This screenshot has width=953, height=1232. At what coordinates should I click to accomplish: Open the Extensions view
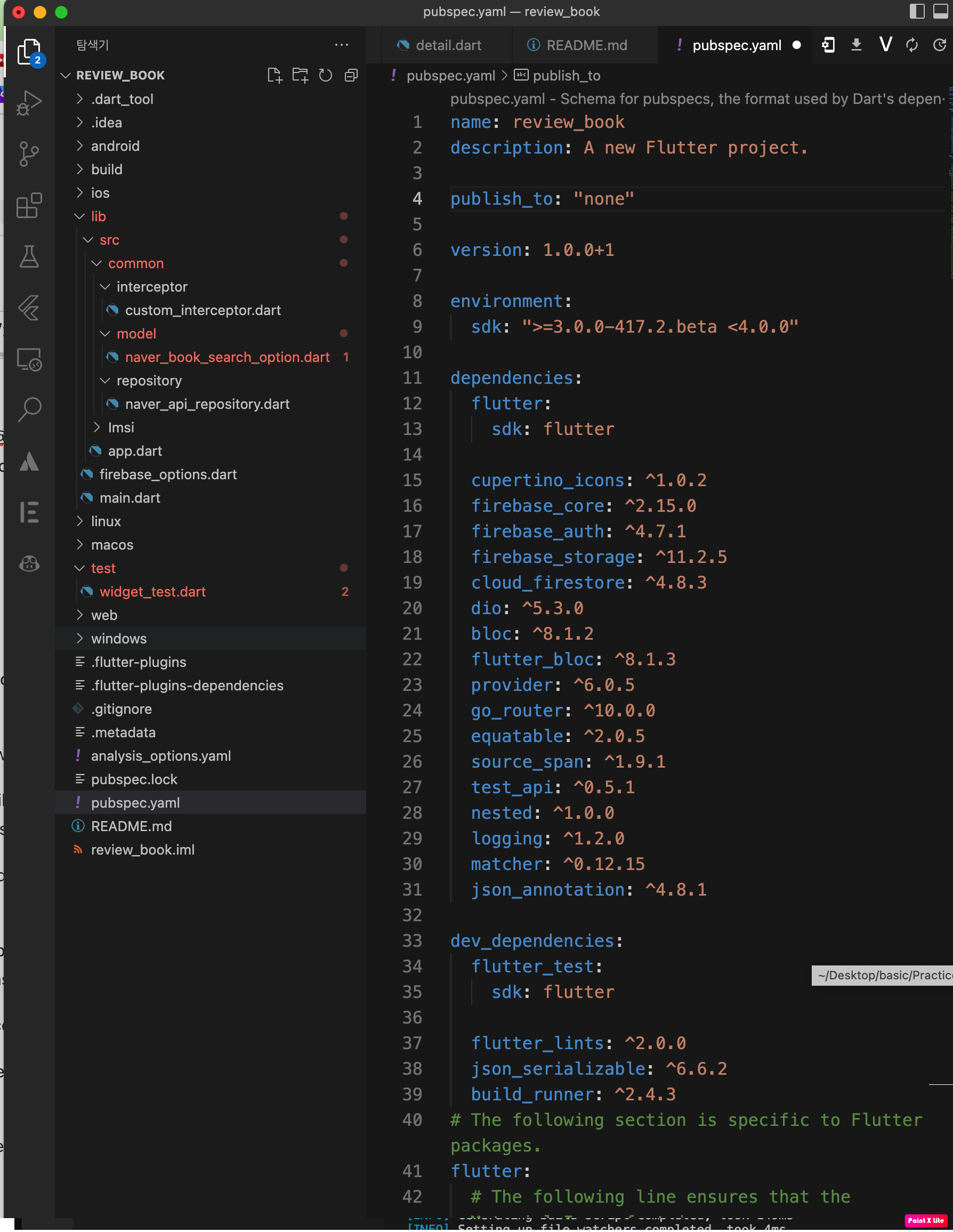[x=29, y=205]
